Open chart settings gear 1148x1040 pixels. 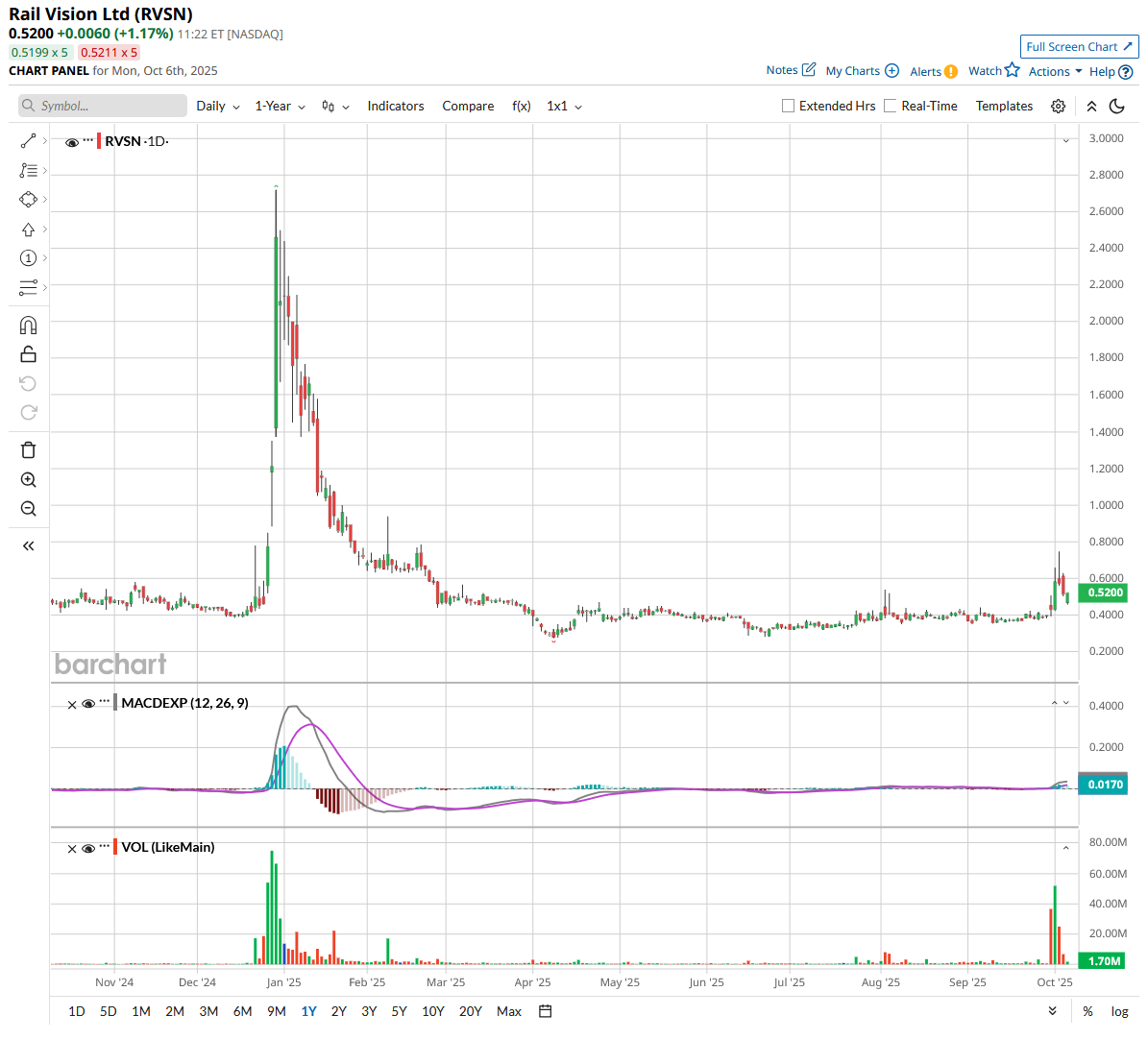(1058, 107)
